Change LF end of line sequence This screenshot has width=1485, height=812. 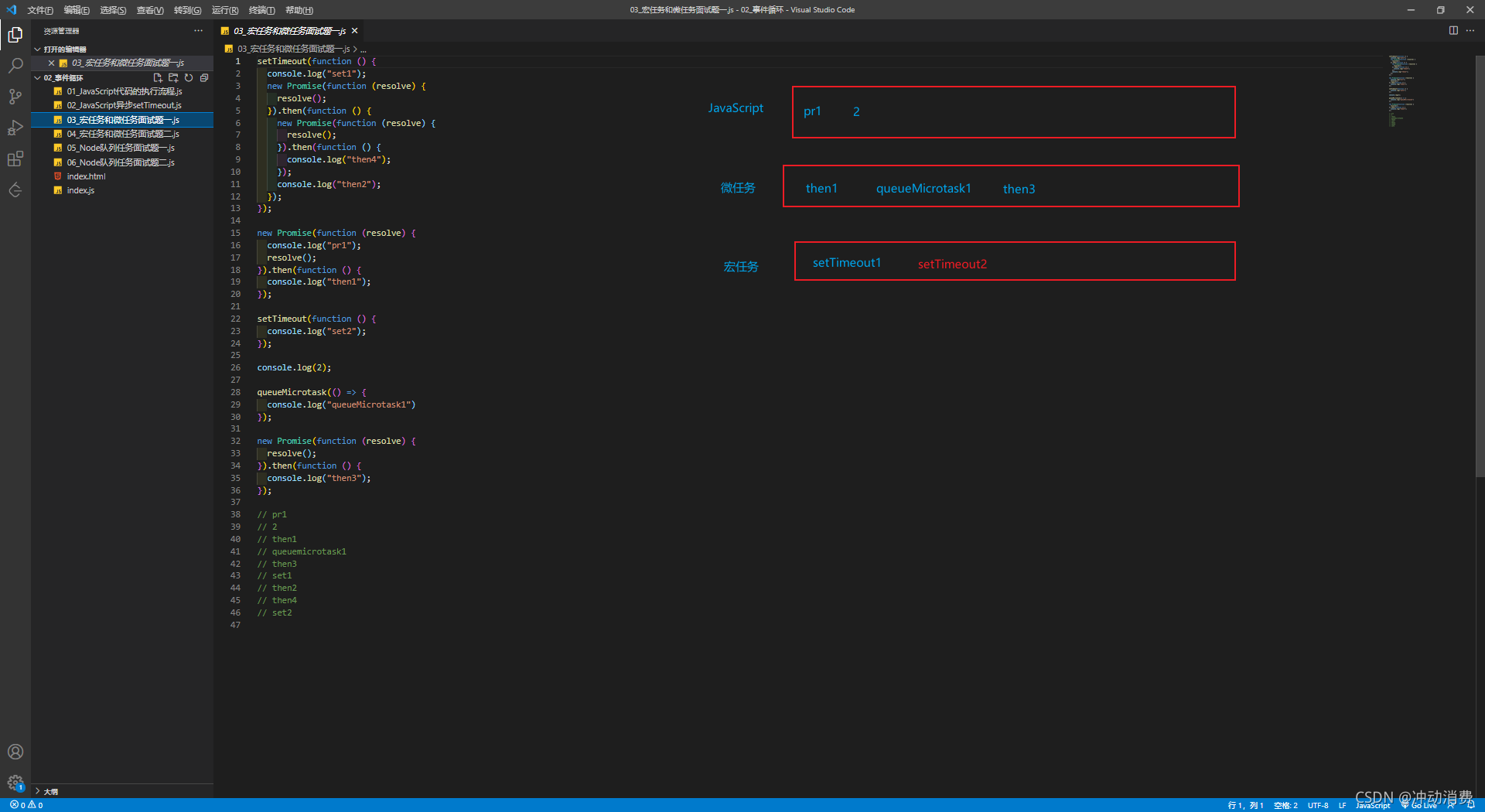pyautogui.click(x=1342, y=805)
